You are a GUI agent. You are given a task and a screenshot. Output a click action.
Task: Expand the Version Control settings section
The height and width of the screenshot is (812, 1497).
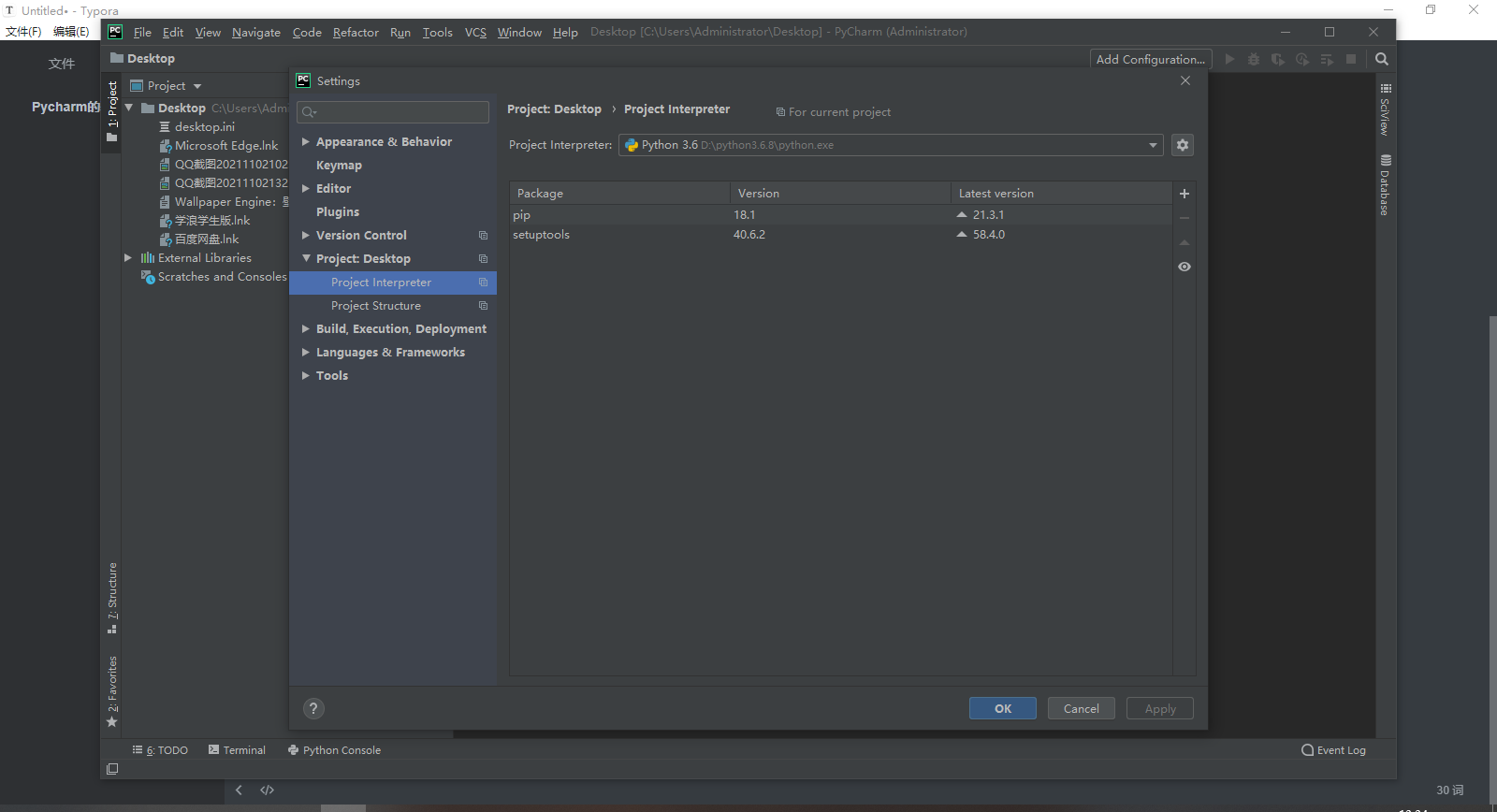pos(305,236)
